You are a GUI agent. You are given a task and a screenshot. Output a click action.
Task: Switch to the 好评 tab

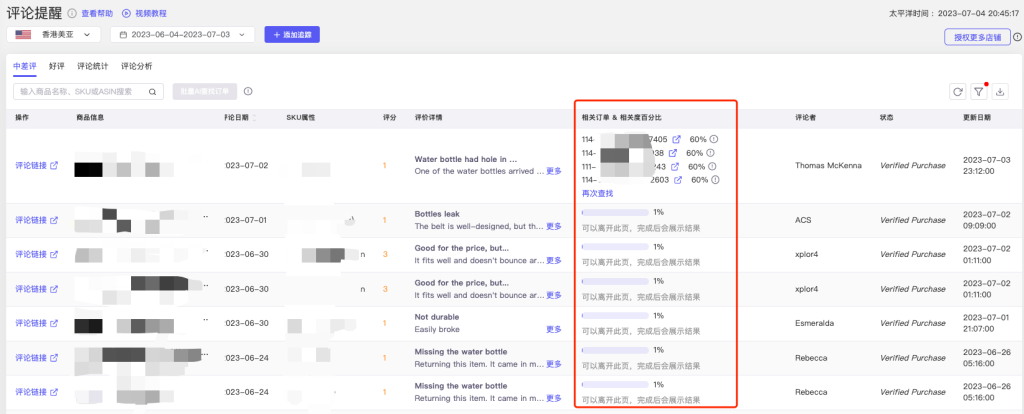pyautogui.click(x=56, y=66)
